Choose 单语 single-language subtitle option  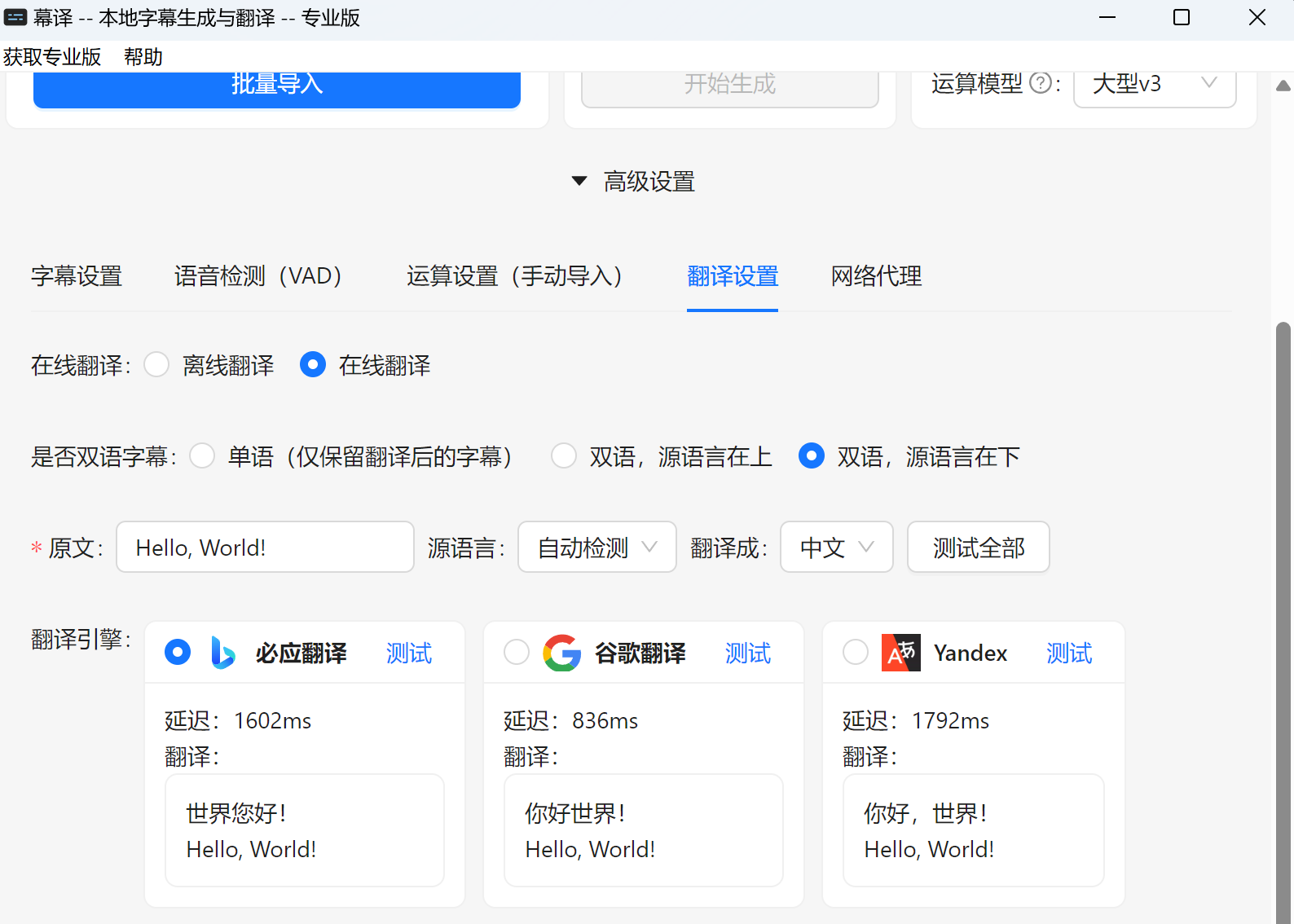(202, 456)
